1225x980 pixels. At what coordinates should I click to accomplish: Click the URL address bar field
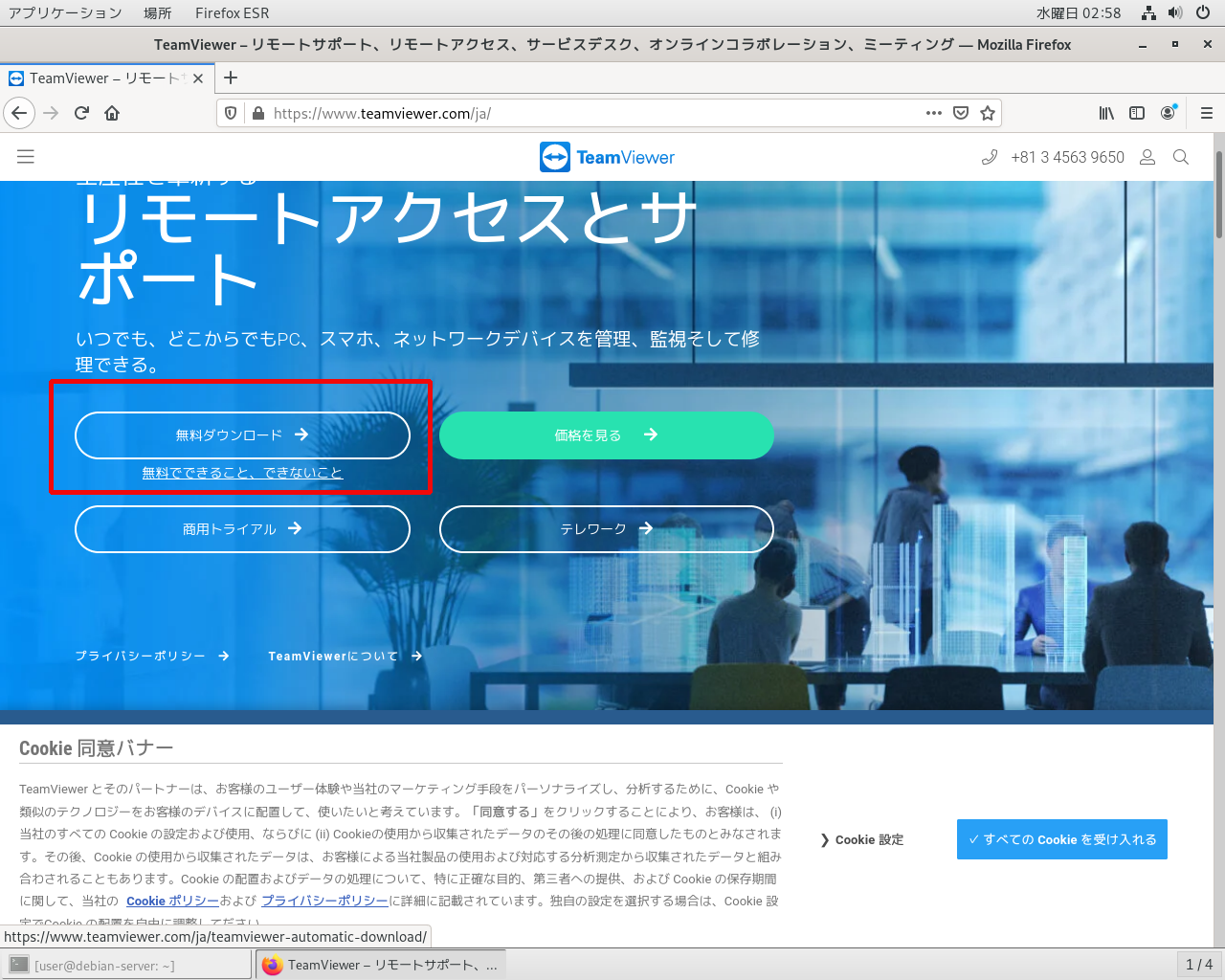pos(574,113)
